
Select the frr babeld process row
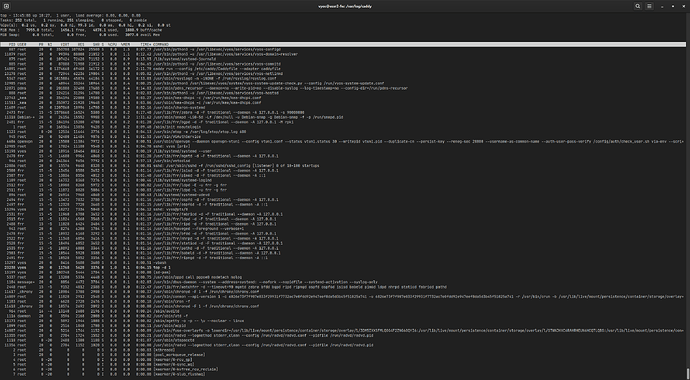[343, 252]
